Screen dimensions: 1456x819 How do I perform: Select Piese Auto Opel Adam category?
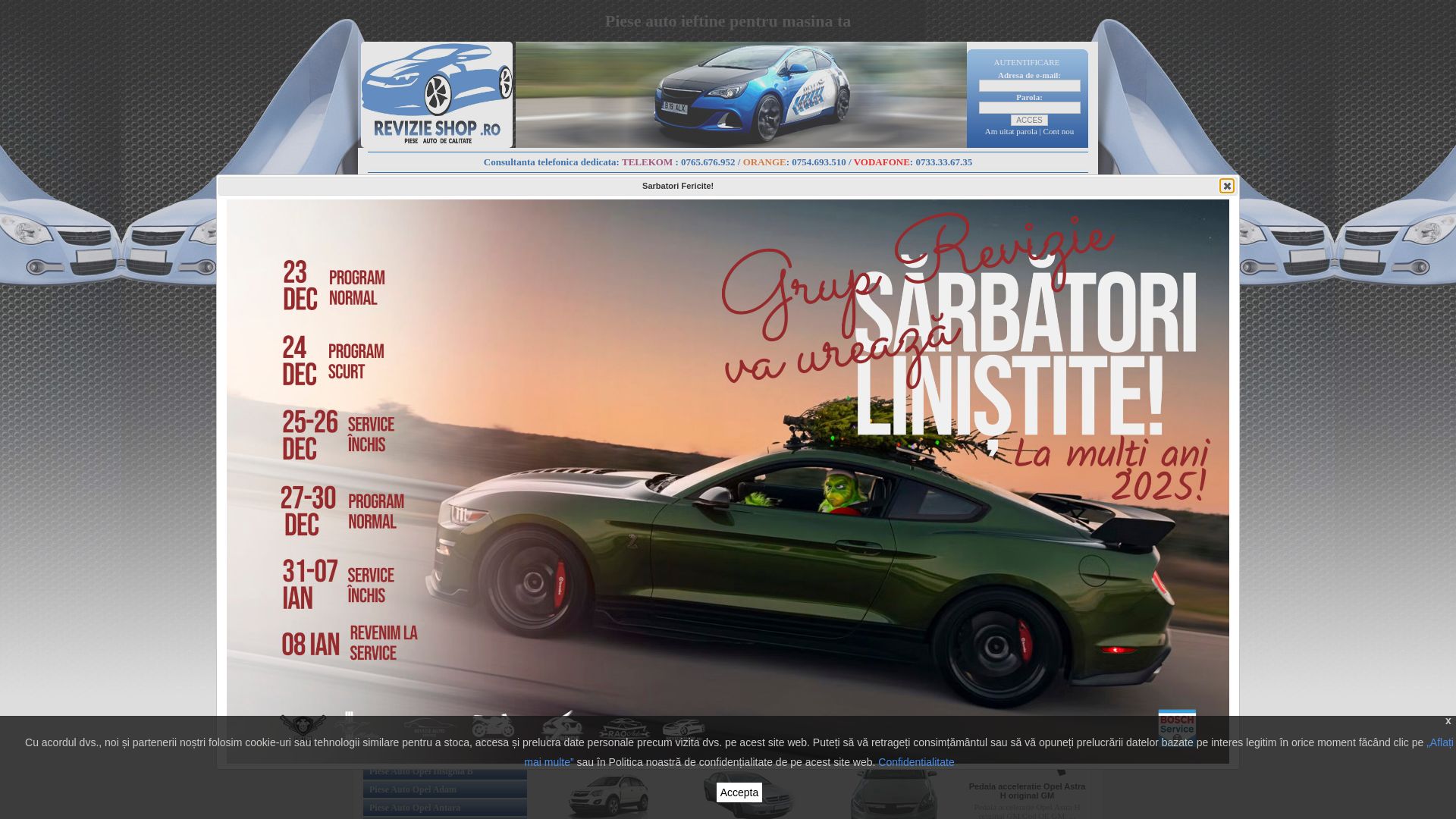(445, 789)
